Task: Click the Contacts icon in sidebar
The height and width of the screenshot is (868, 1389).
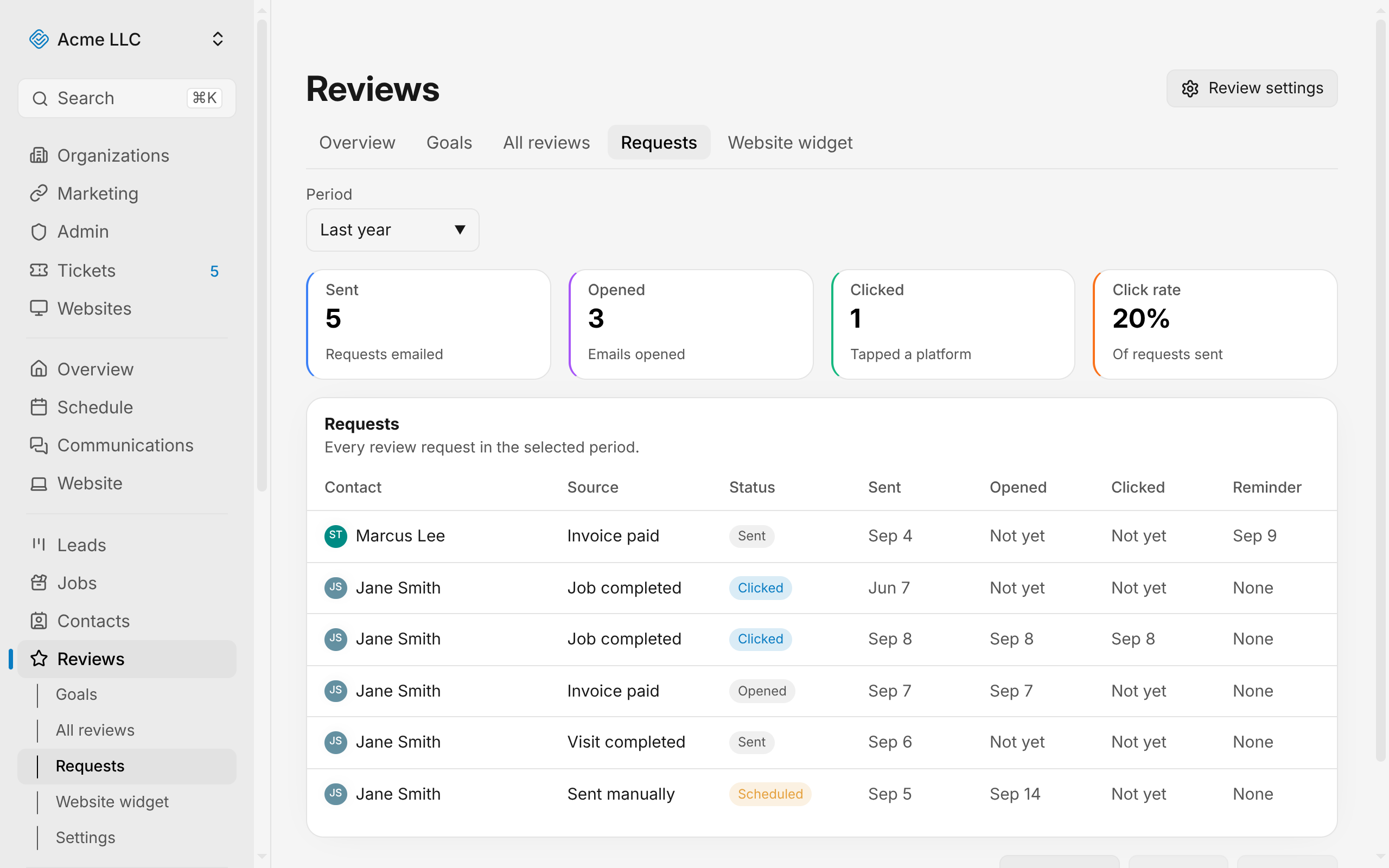Action: (x=39, y=621)
